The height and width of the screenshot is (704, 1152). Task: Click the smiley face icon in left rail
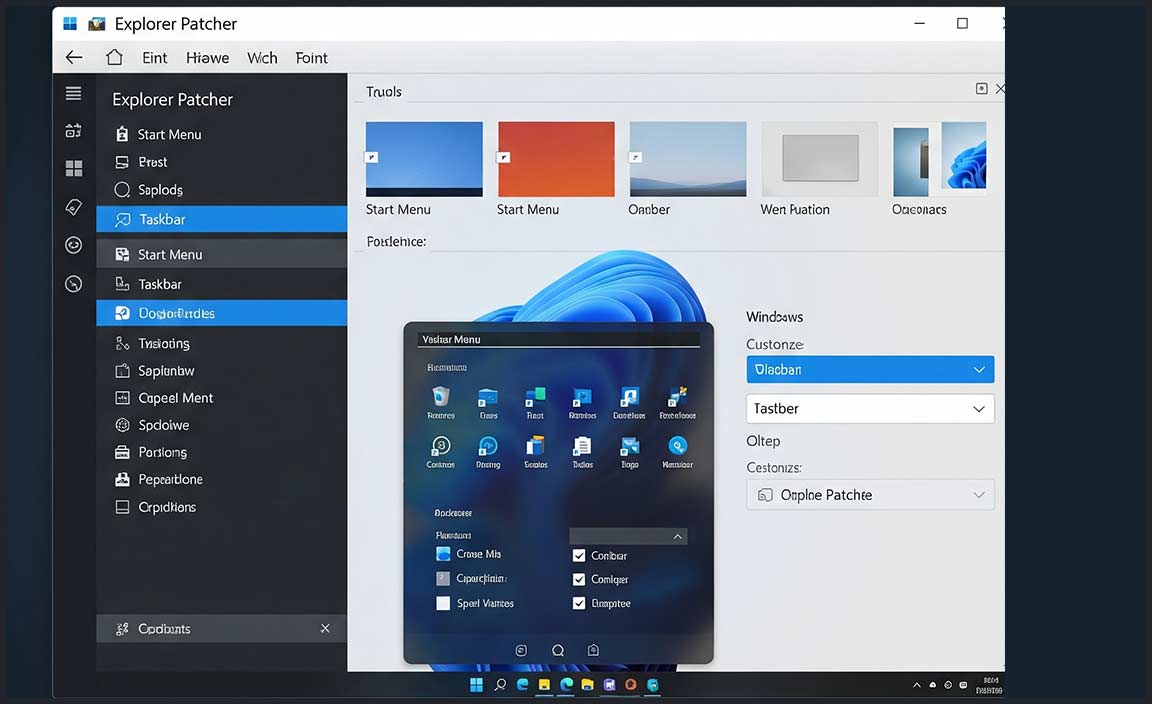(73, 245)
